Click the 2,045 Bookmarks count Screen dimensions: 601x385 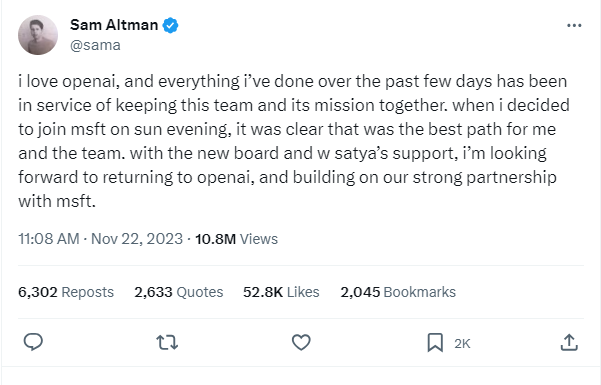tap(398, 292)
